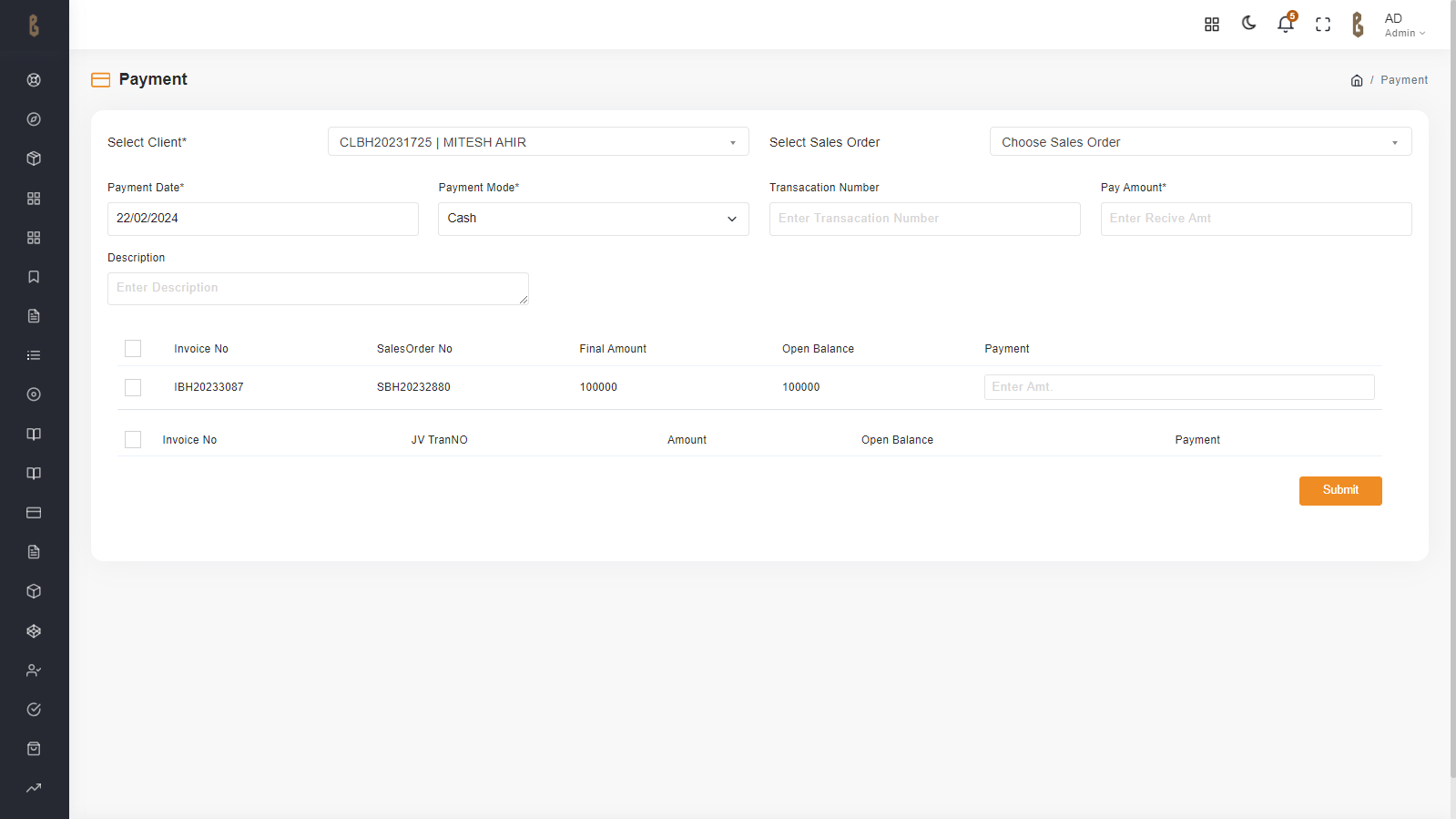Screen dimensions: 1456x819
Task: Click the Final Amount value 100000
Action: [x=598, y=387]
